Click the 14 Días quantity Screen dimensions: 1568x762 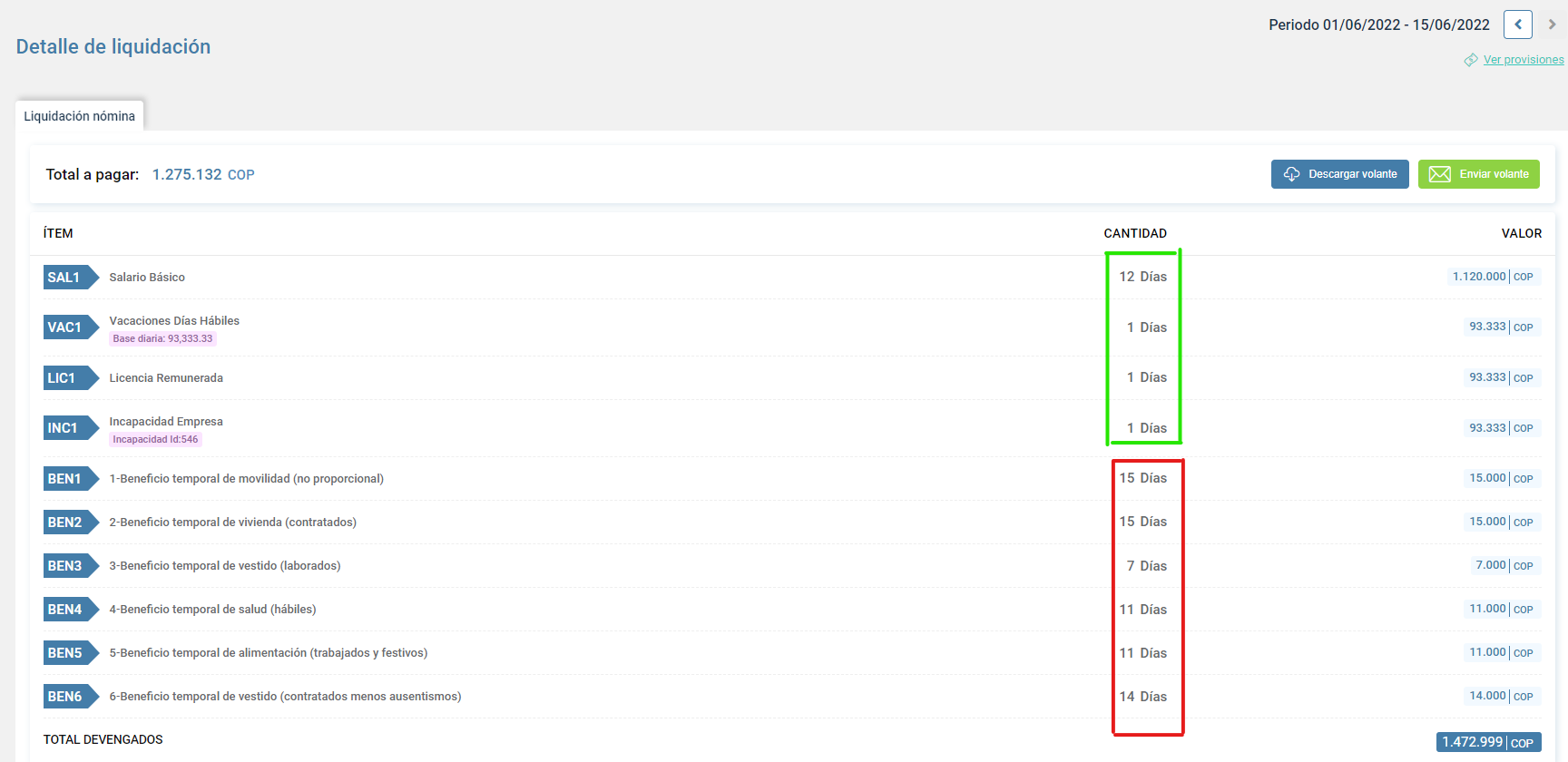pyautogui.click(x=1143, y=697)
